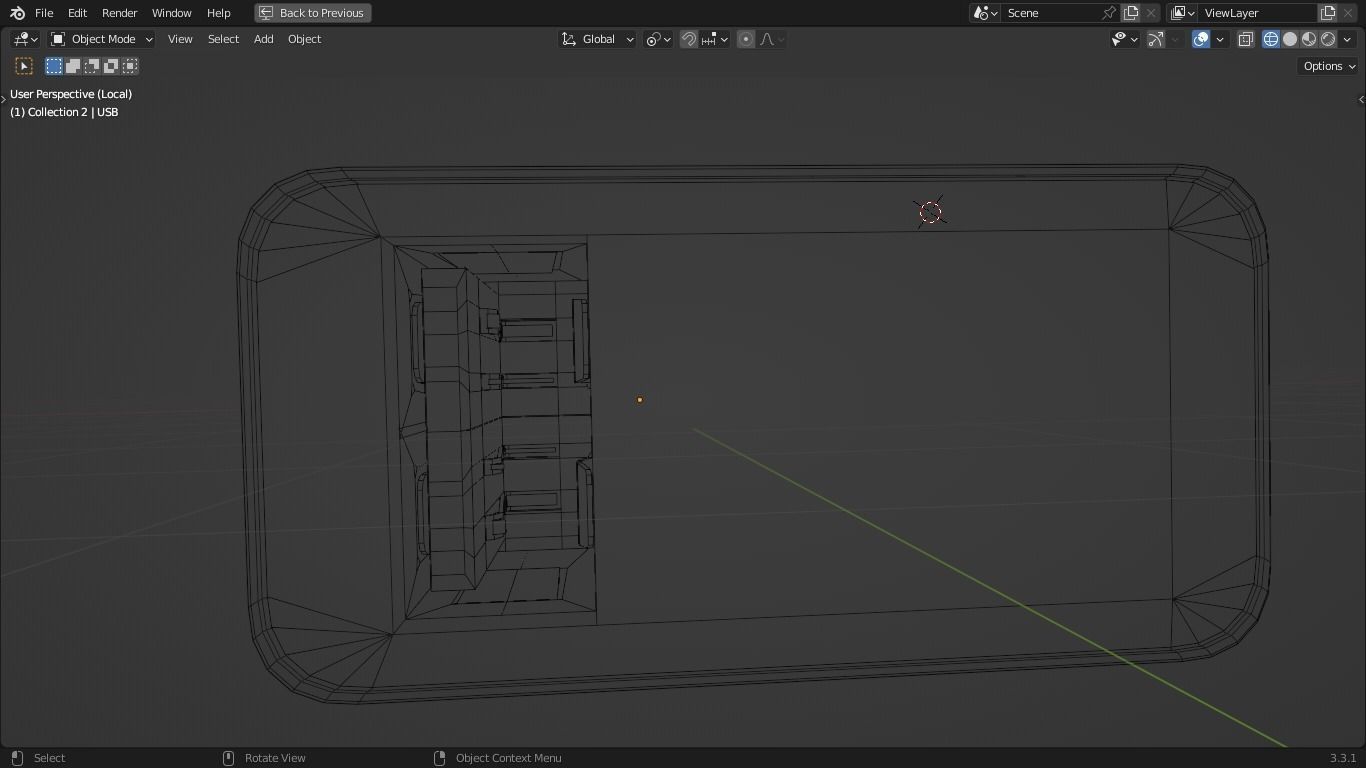Open the transform pivot point dropdown
This screenshot has width=1366, height=768.
tap(658, 39)
